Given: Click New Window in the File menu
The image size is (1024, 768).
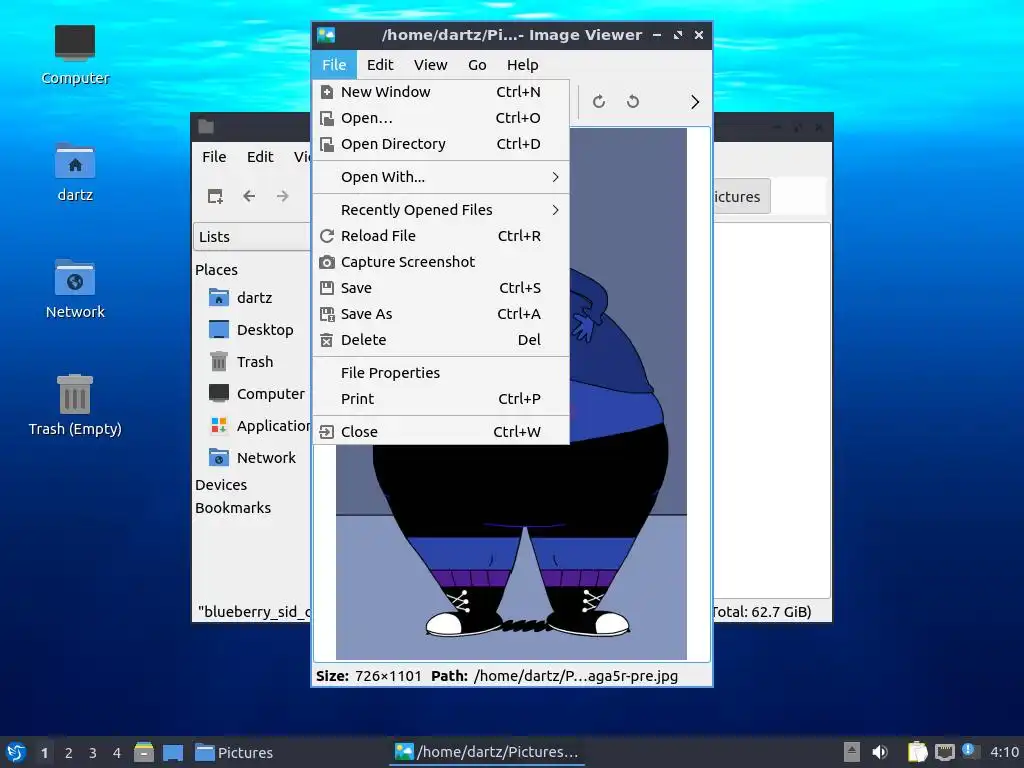Looking at the screenshot, I should 441,92.
